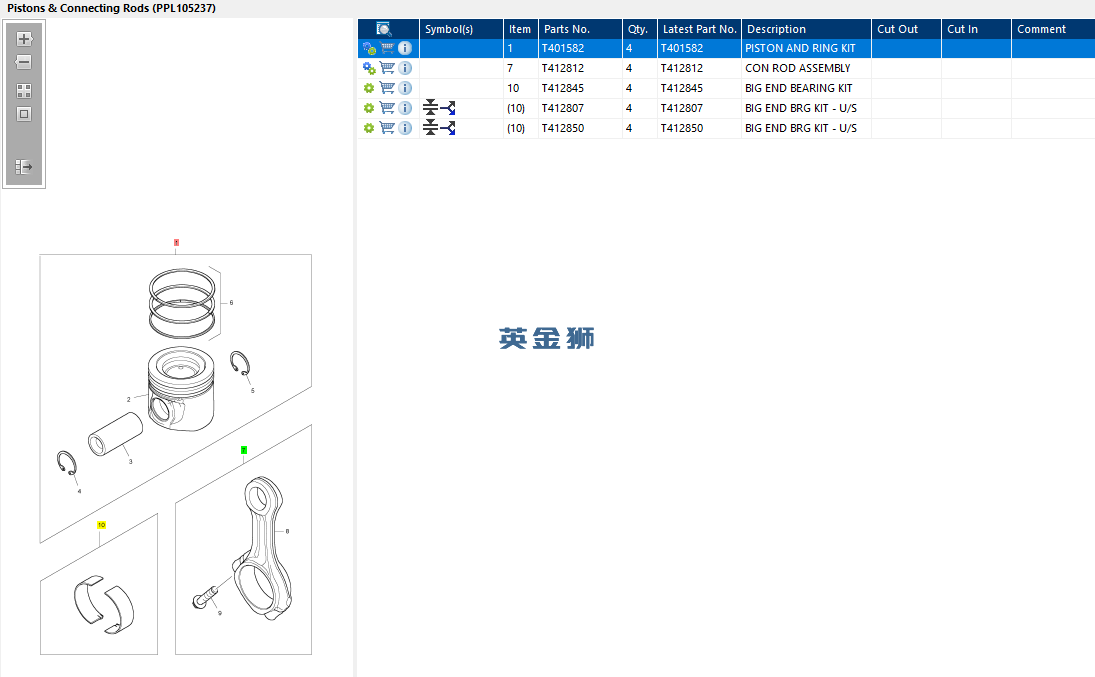This screenshot has width=1095, height=677.
Task: Sort by Item column header
Action: pos(520,29)
